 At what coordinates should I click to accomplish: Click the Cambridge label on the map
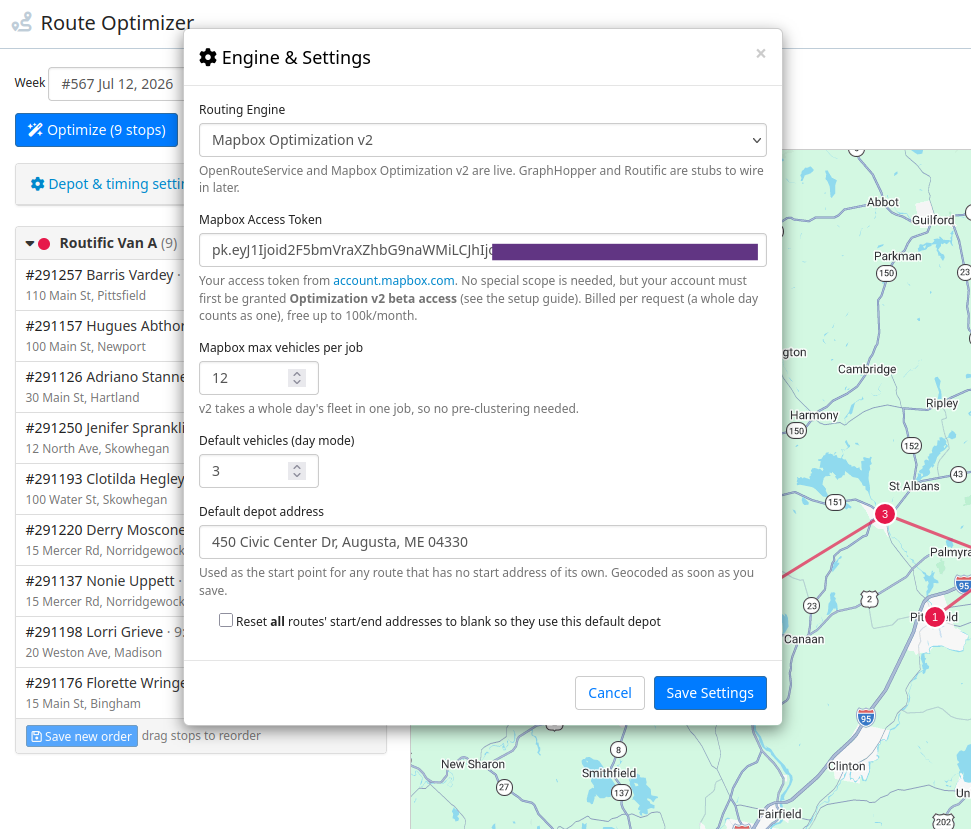(867, 369)
